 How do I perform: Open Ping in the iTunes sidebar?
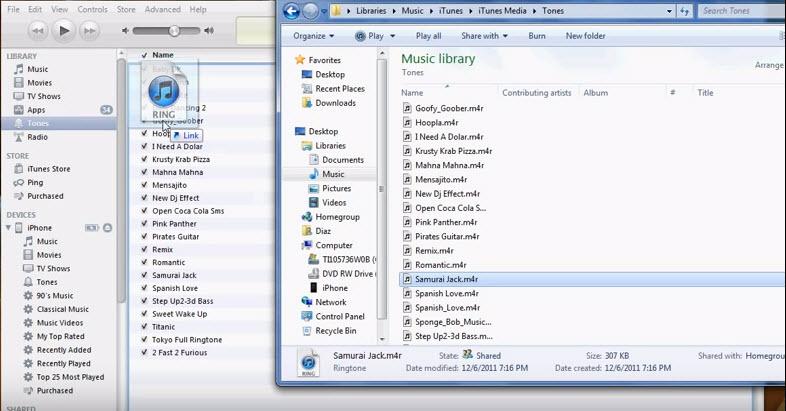coord(35,182)
